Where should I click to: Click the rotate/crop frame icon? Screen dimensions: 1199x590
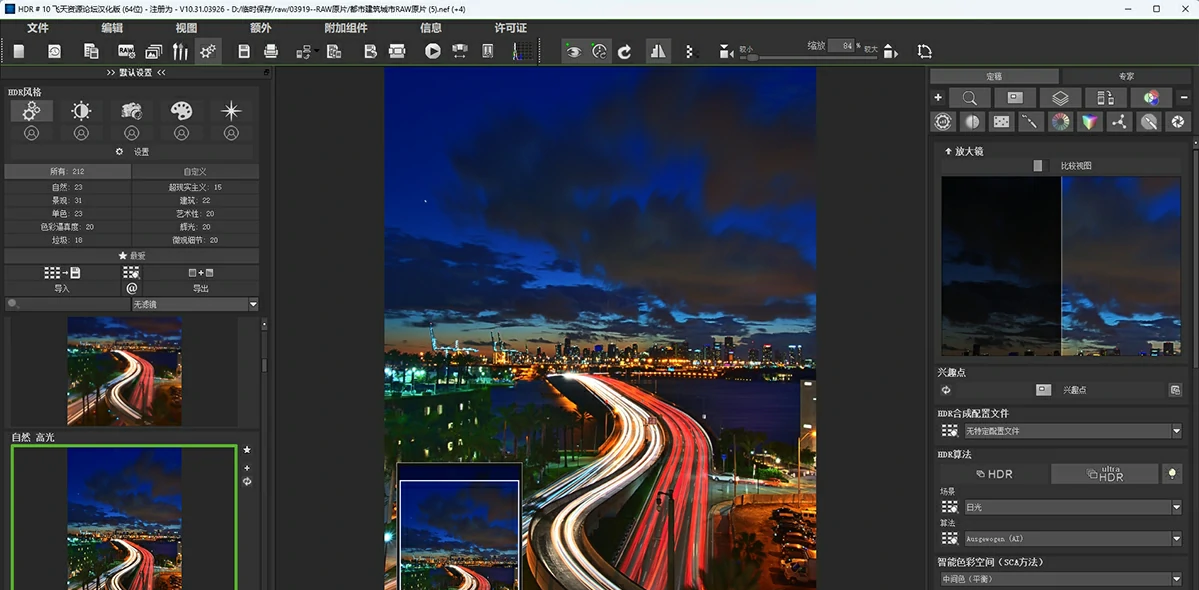[924, 51]
